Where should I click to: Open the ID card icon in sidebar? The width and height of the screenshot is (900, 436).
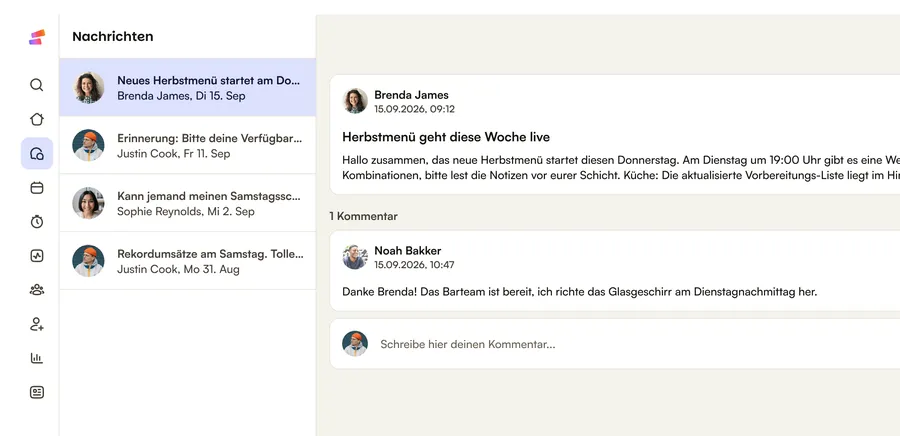click(37, 392)
